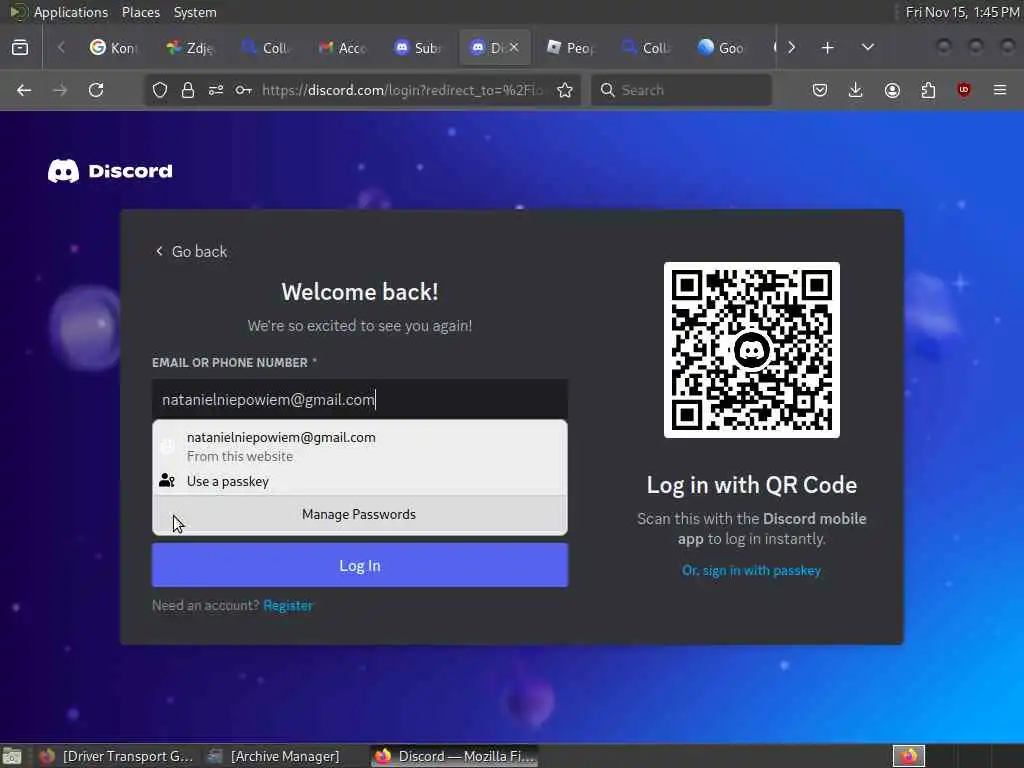The height and width of the screenshot is (768, 1024).
Task: Click the saved password key icon
Action: pos(244,90)
